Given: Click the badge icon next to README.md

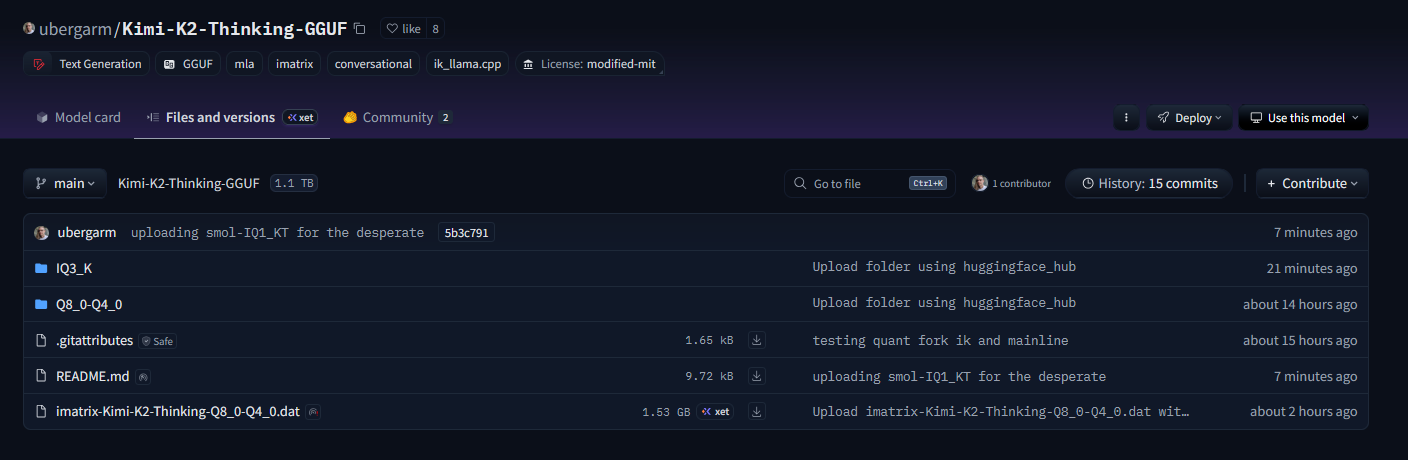Looking at the screenshot, I should pyautogui.click(x=143, y=377).
